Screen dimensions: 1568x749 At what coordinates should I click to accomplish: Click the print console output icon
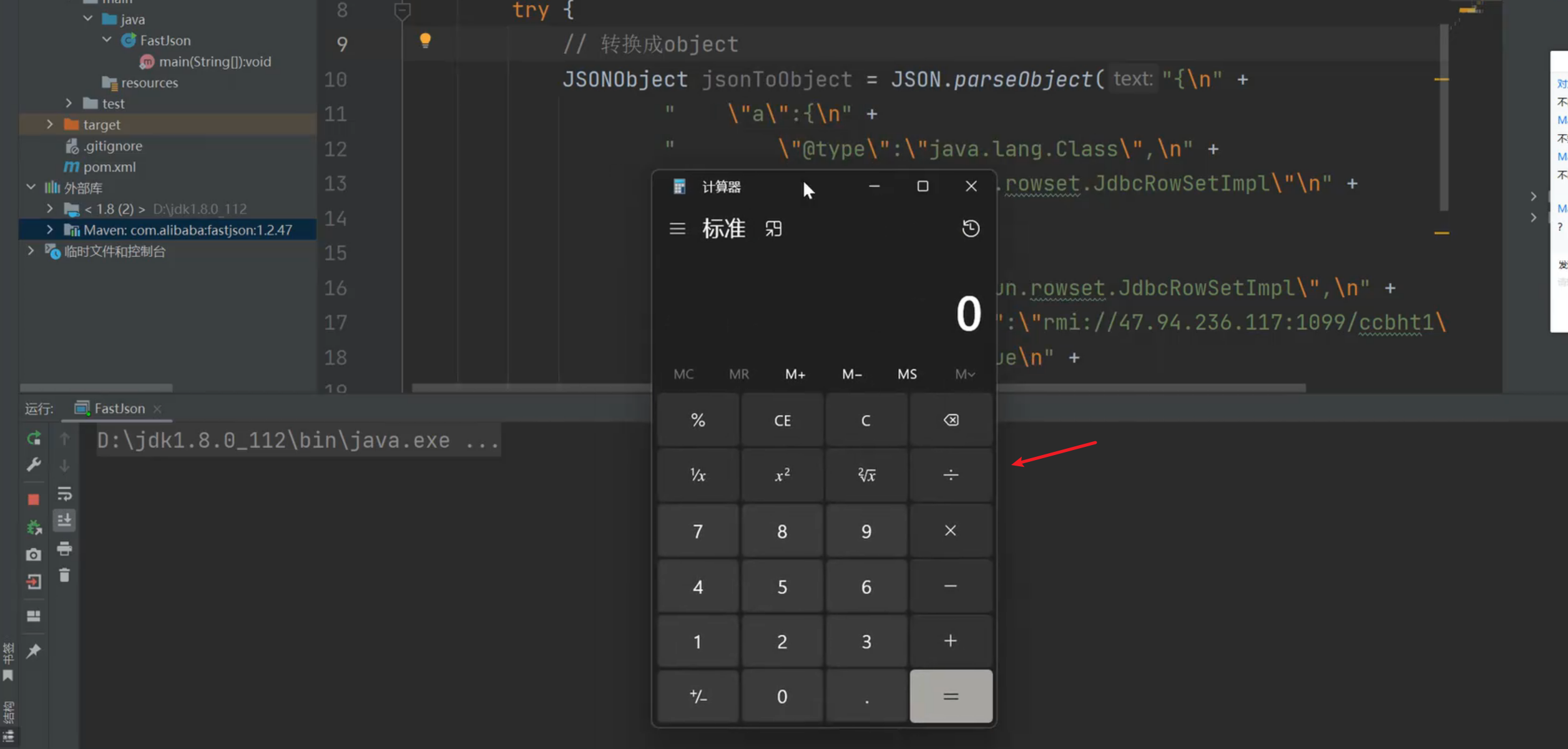click(64, 549)
